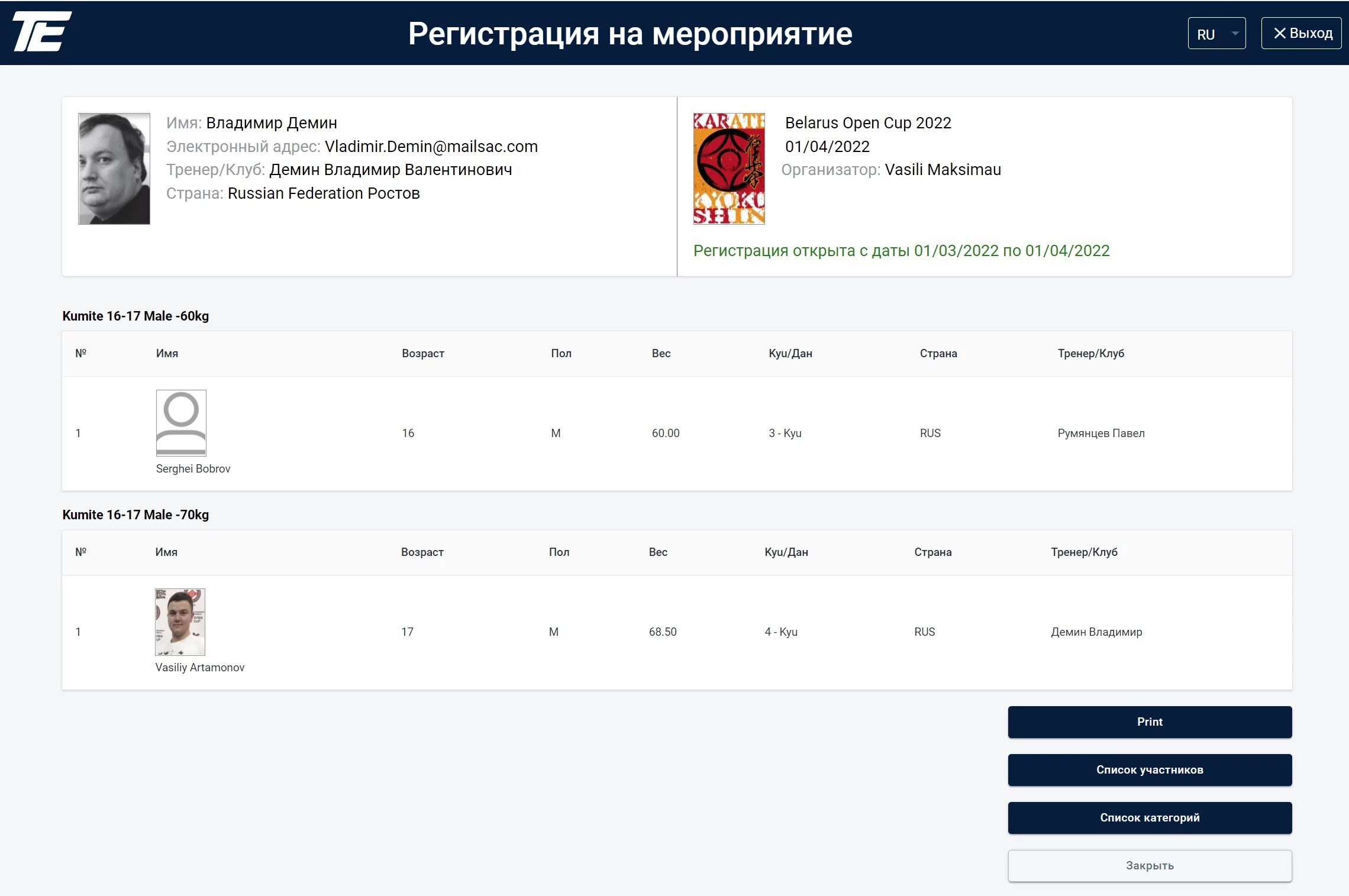Click organizer name Vasili Maksimau
This screenshot has width=1349, height=896.
click(x=943, y=169)
